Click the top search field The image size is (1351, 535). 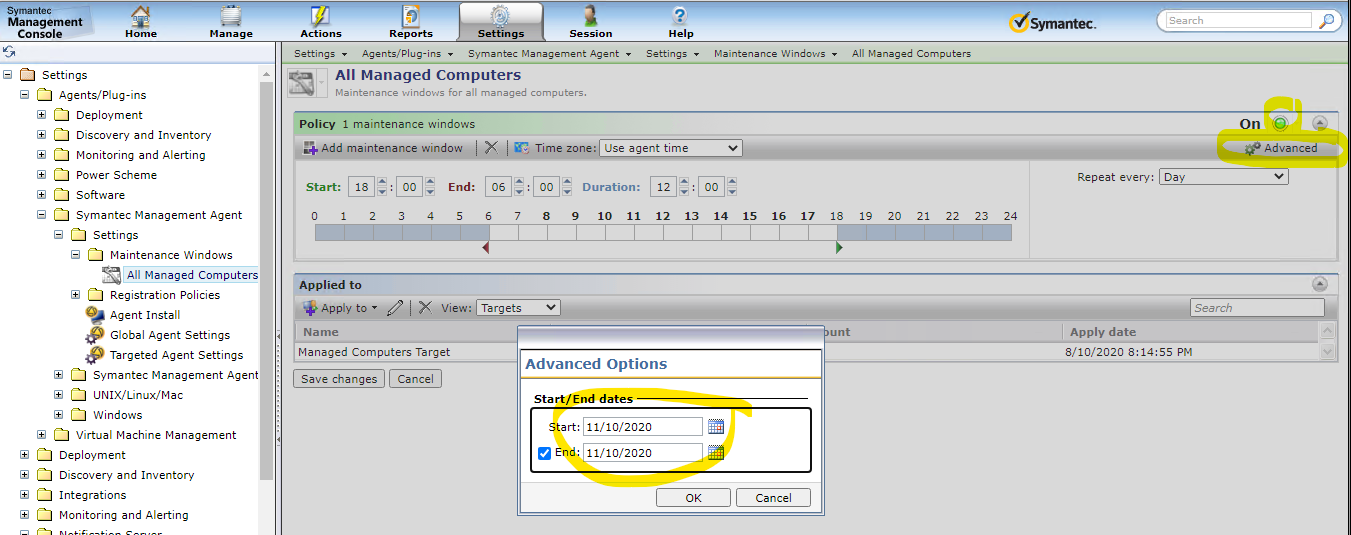pyautogui.click(x=1238, y=20)
